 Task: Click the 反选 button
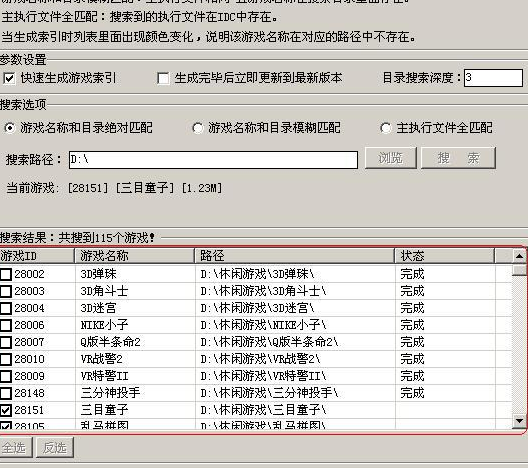pyautogui.click(x=55, y=447)
